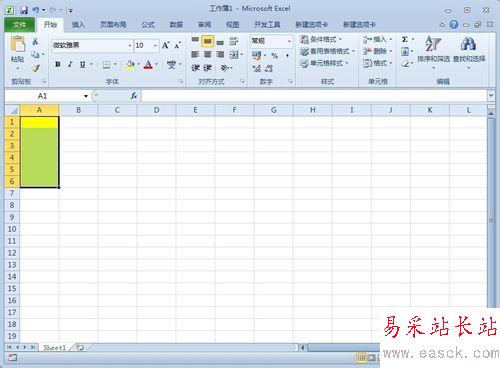Image resolution: width=500 pixels, height=368 pixels.
Task: Open Excel Help question mark
Action: click(454, 24)
